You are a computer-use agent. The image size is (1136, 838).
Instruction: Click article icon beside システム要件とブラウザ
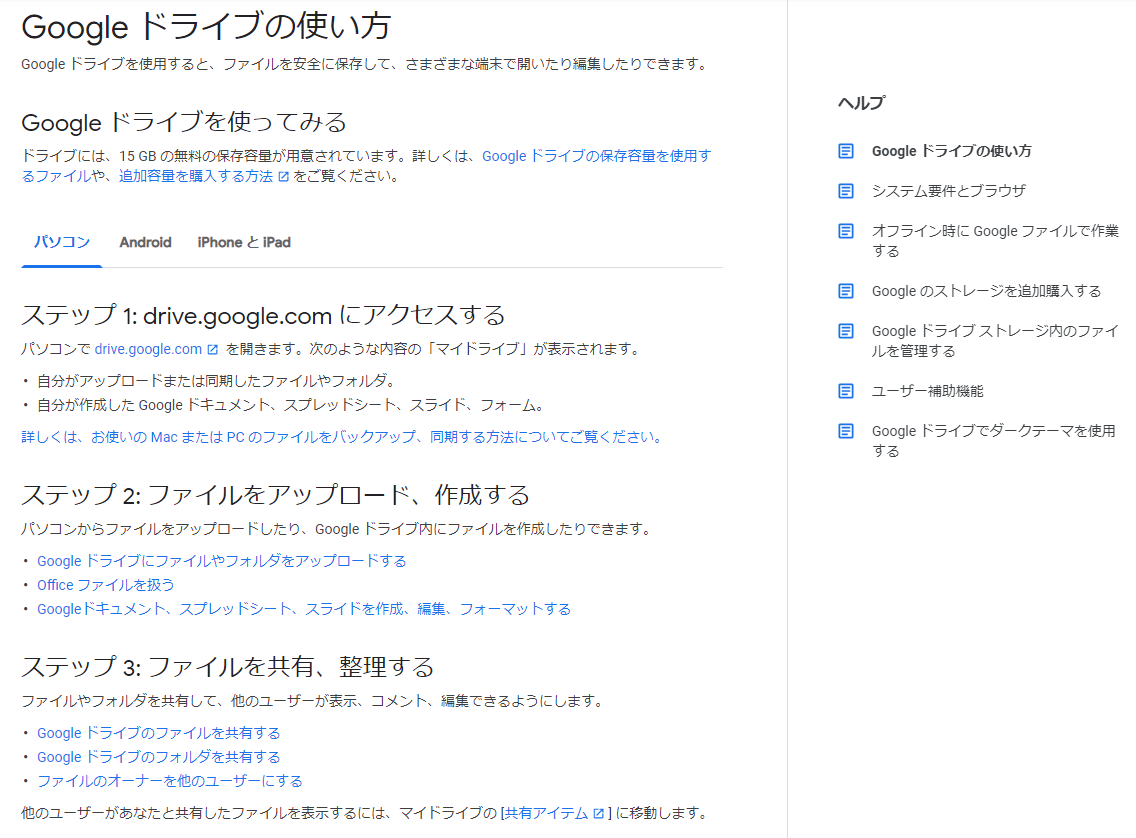845,190
